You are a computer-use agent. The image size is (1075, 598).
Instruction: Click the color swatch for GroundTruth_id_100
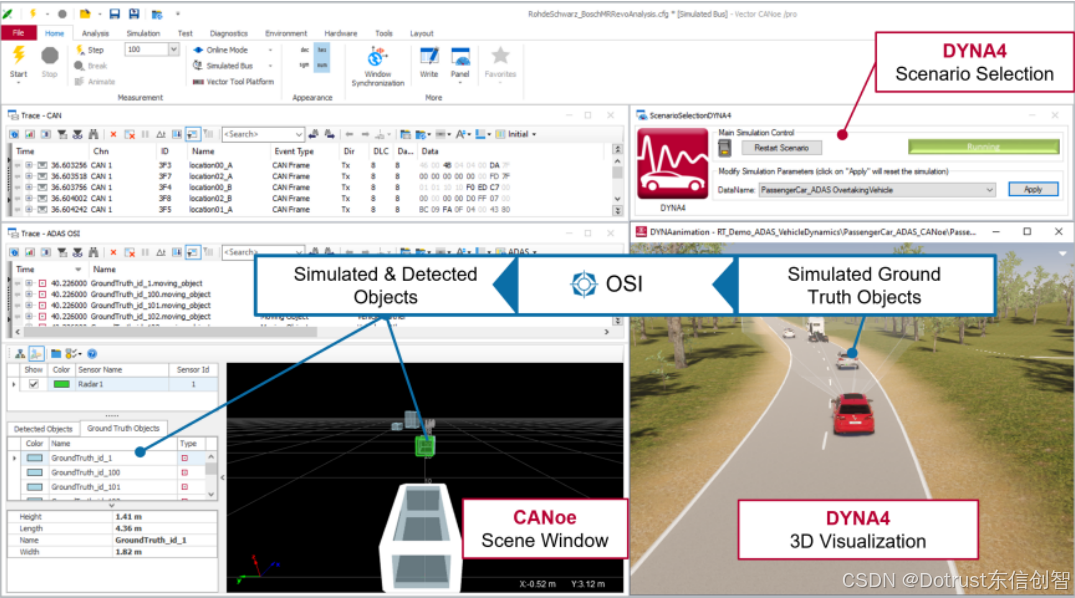coord(35,473)
